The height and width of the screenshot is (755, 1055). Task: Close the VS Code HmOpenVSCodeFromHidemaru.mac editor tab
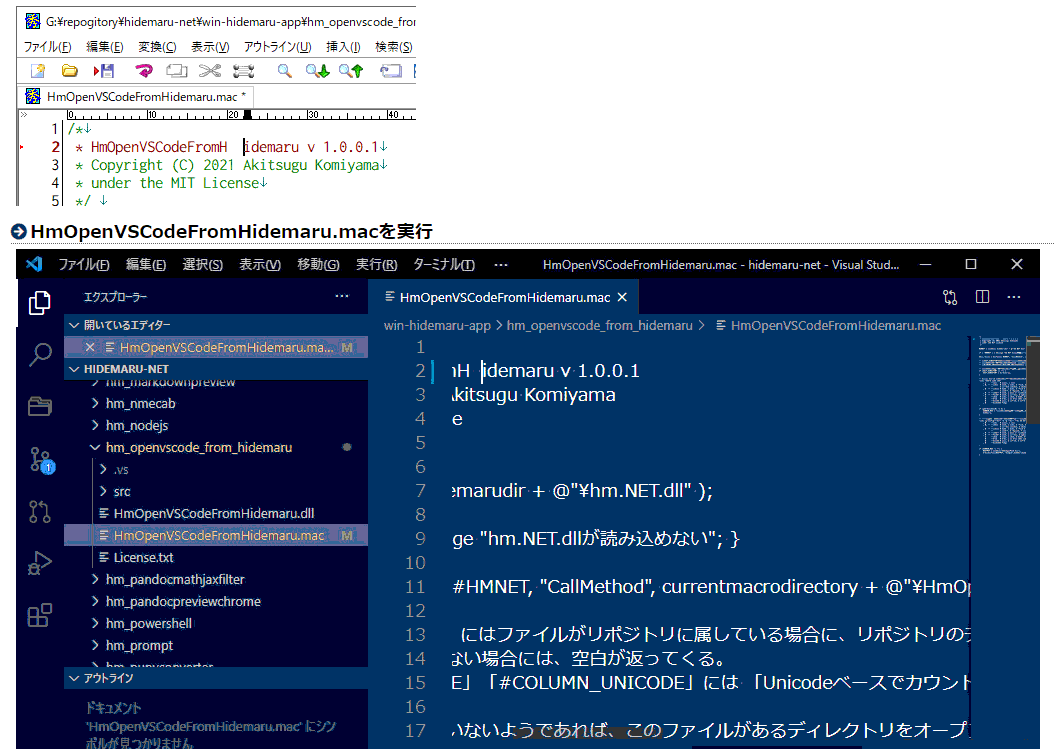click(x=622, y=297)
